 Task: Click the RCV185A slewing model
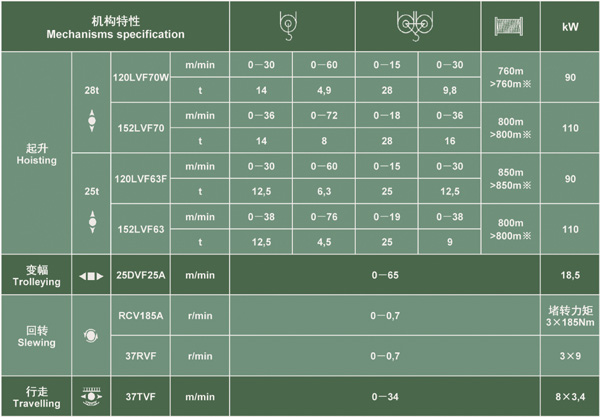point(140,316)
